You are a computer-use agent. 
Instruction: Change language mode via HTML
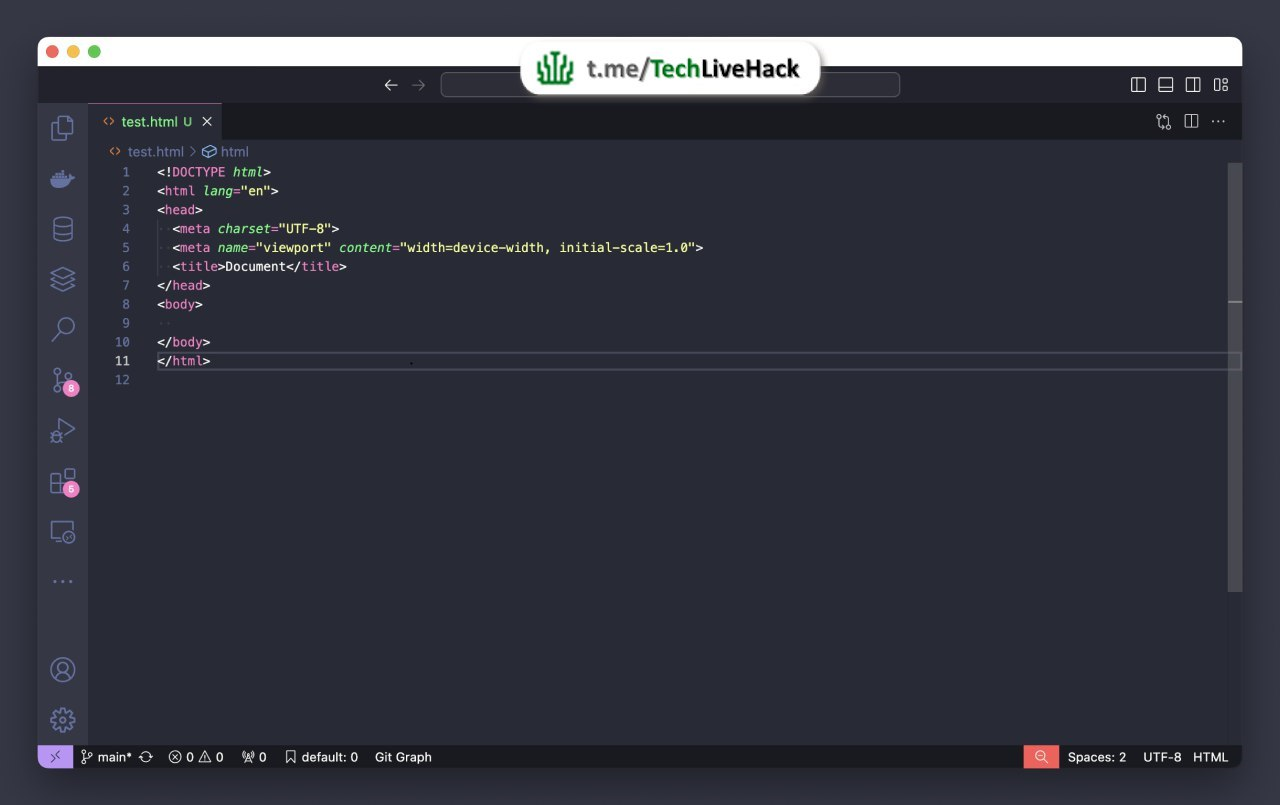point(1210,757)
